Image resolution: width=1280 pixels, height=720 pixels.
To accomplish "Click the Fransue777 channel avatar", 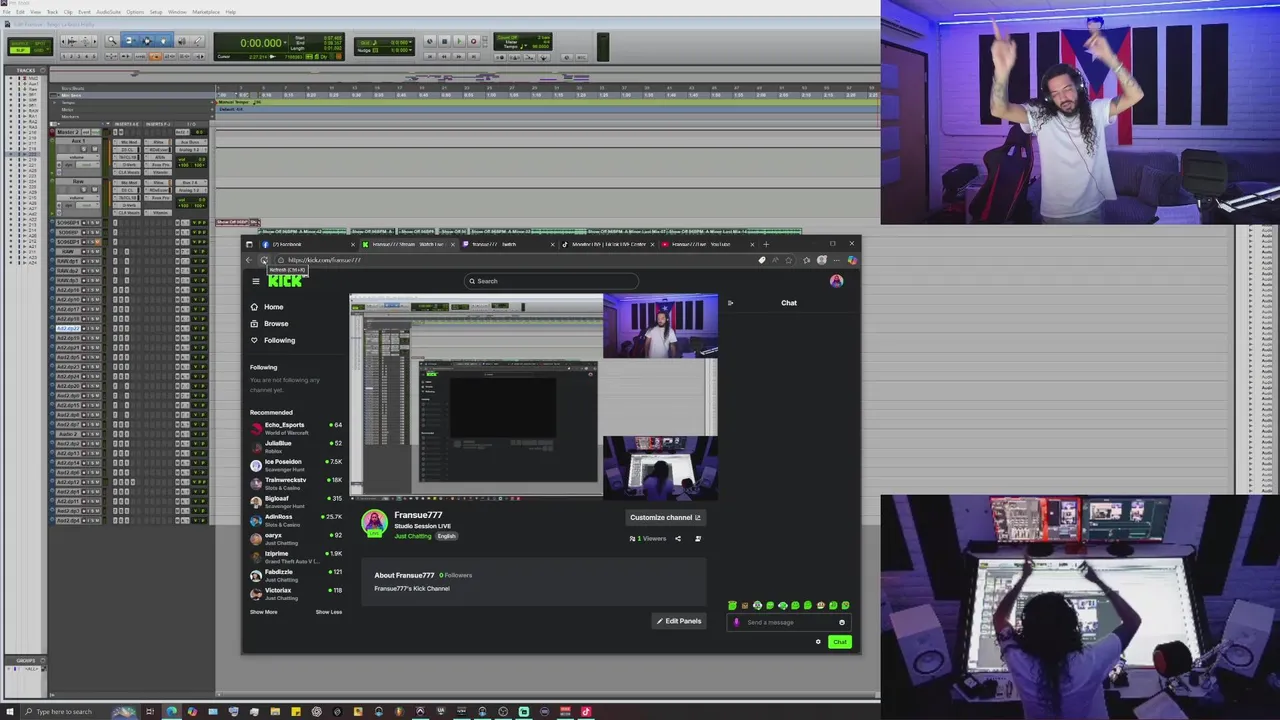I will [374, 523].
